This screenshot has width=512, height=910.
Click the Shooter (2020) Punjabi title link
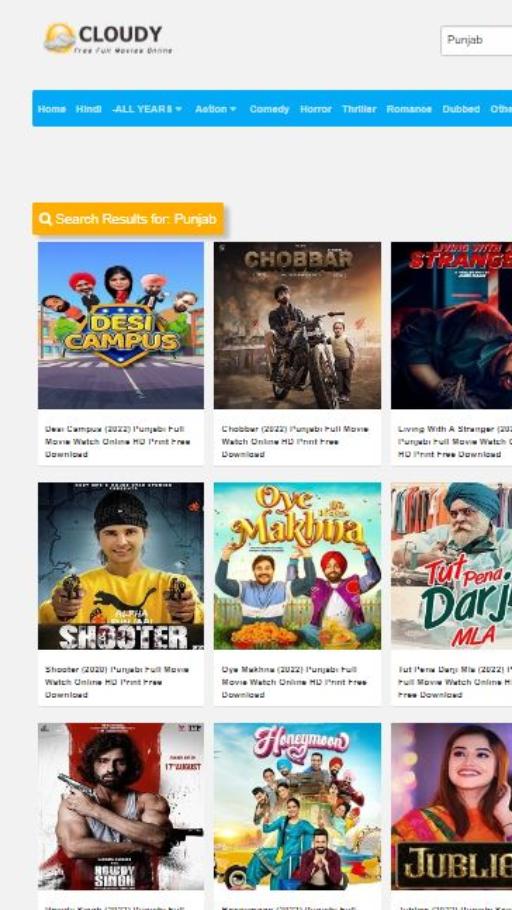tap(117, 682)
